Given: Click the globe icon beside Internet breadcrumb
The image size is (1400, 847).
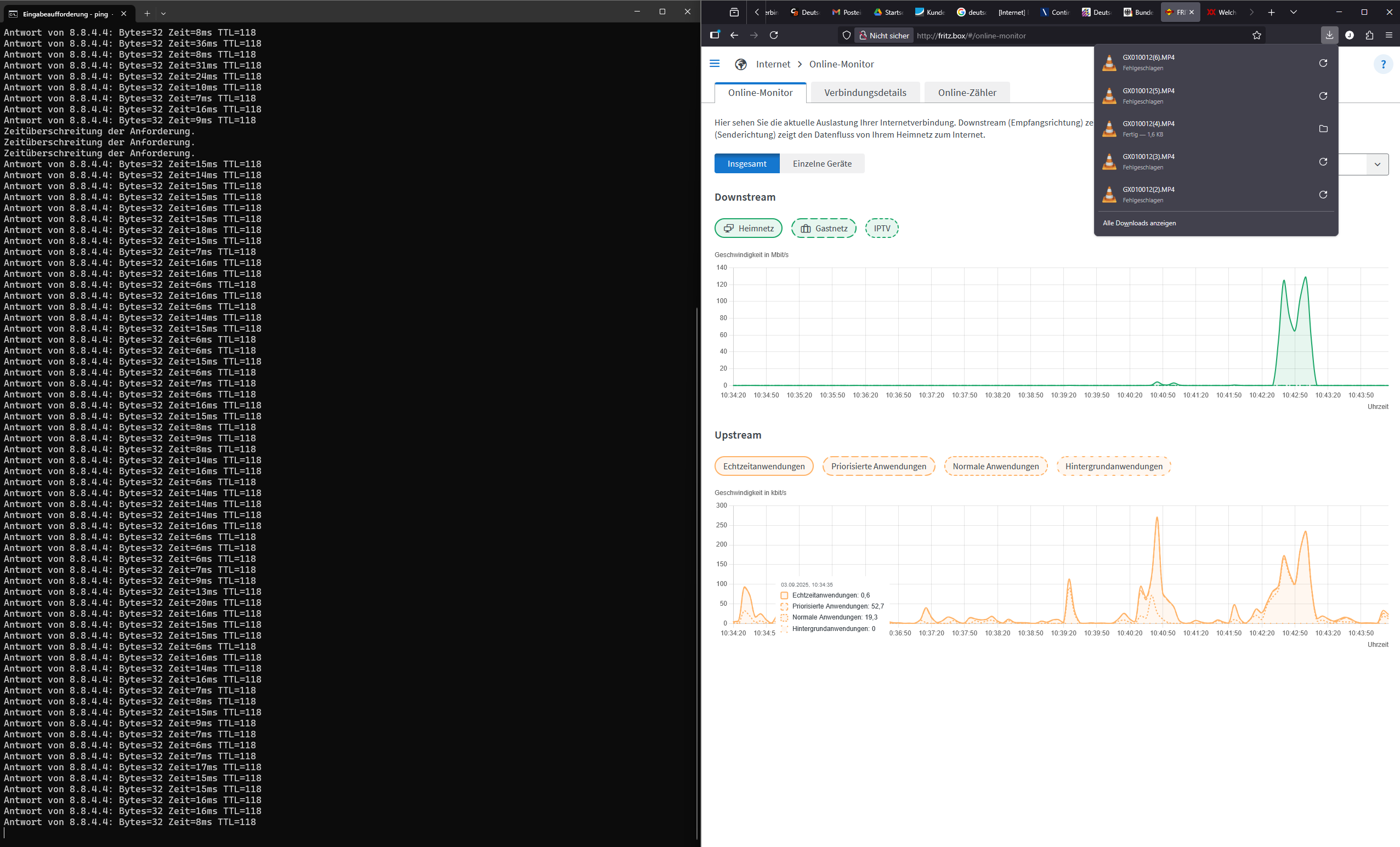Looking at the screenshot, I should (740, 64).
